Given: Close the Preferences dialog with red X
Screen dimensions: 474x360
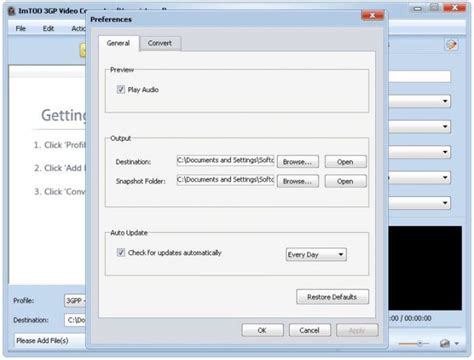Looking at the screenshot, I should coord(372,15).
